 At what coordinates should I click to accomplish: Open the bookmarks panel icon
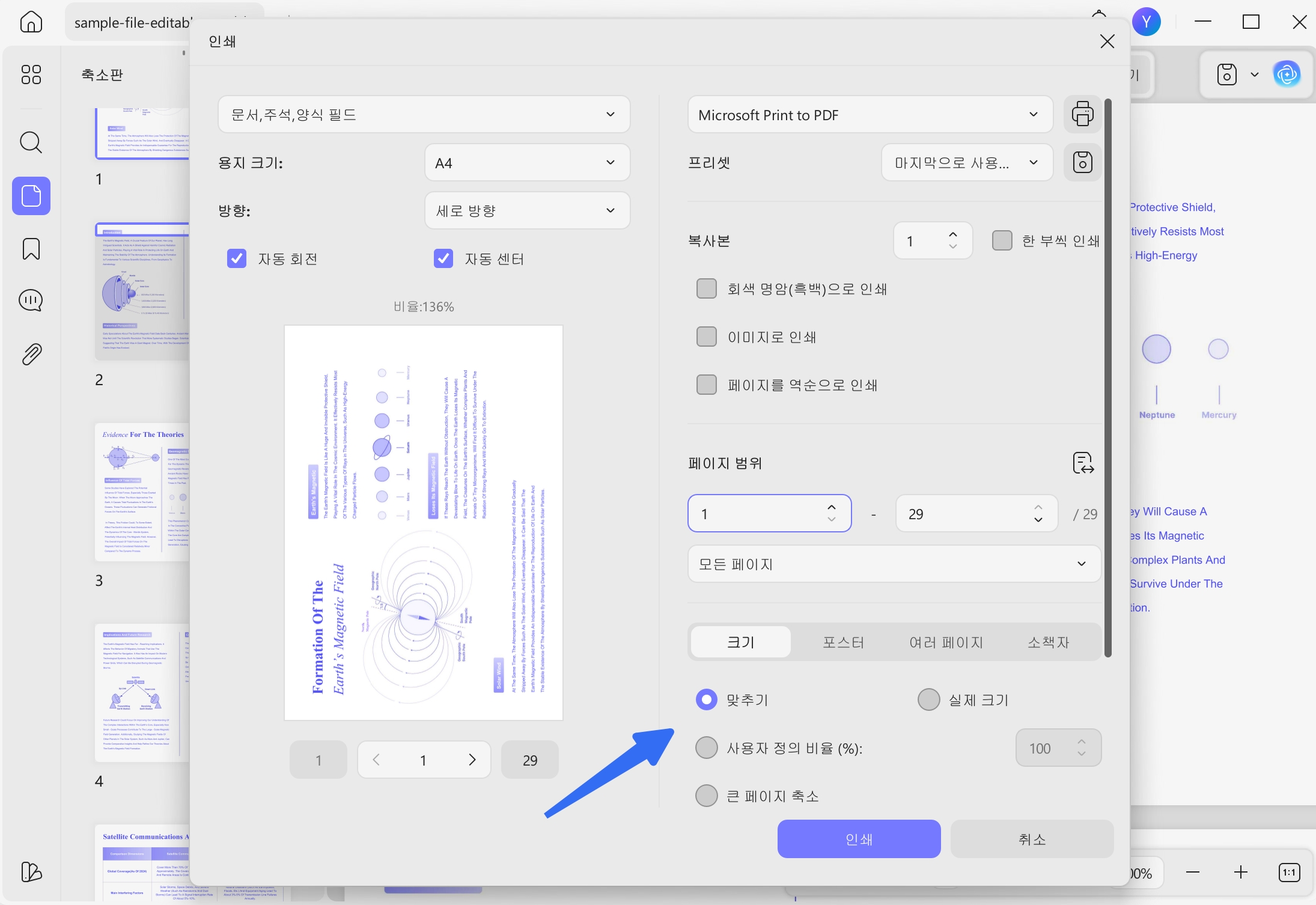click(x=31, y=249)
